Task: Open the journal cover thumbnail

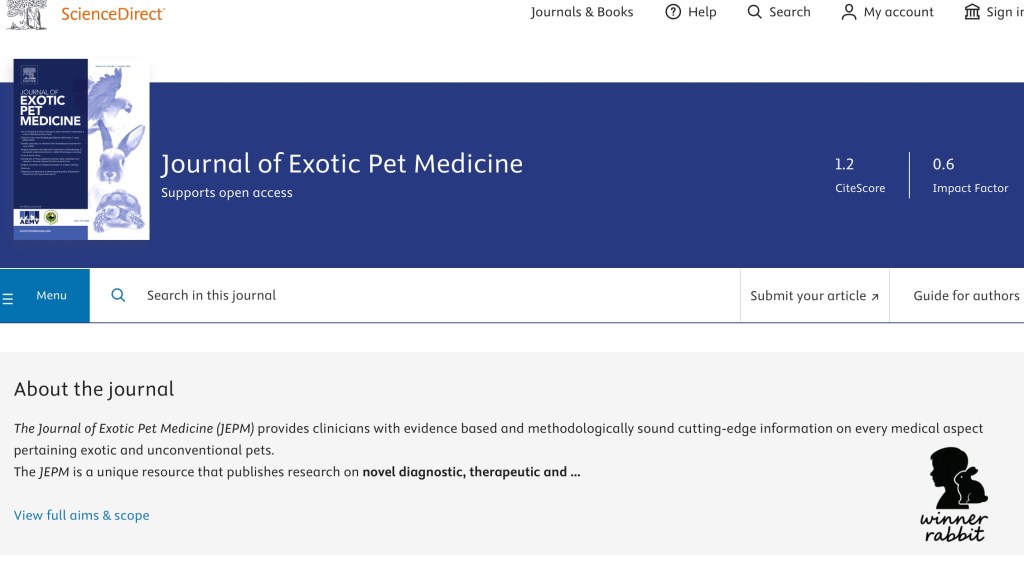Action: click(82, 150)
